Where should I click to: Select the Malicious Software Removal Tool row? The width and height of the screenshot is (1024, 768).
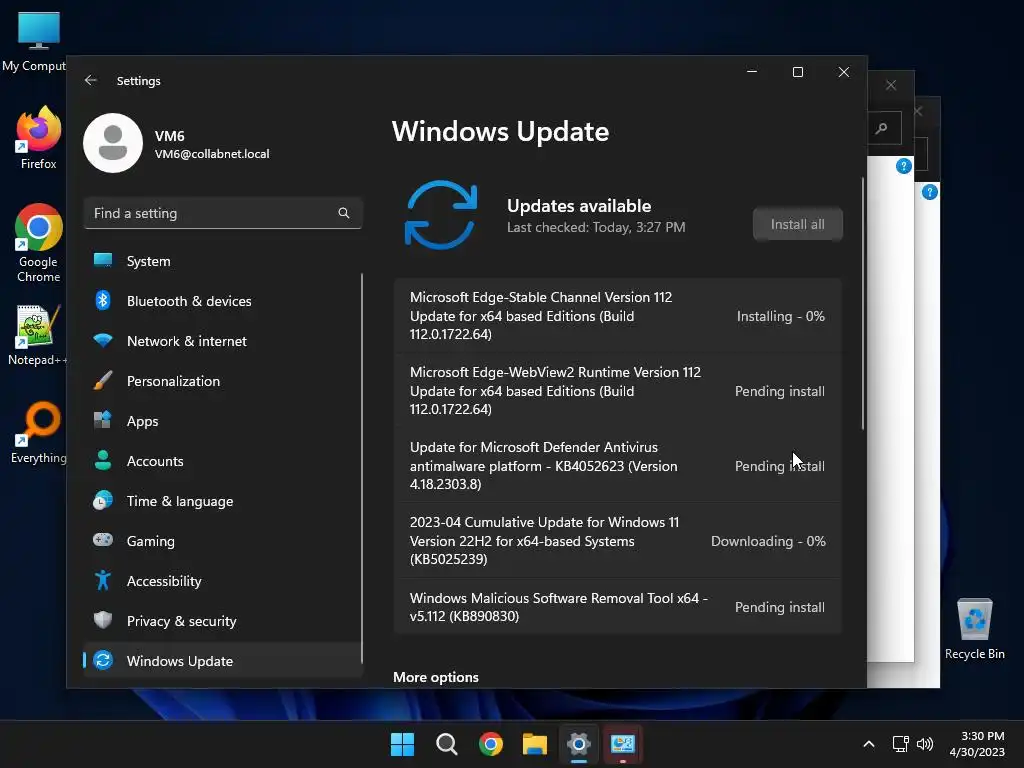(618, 607)
